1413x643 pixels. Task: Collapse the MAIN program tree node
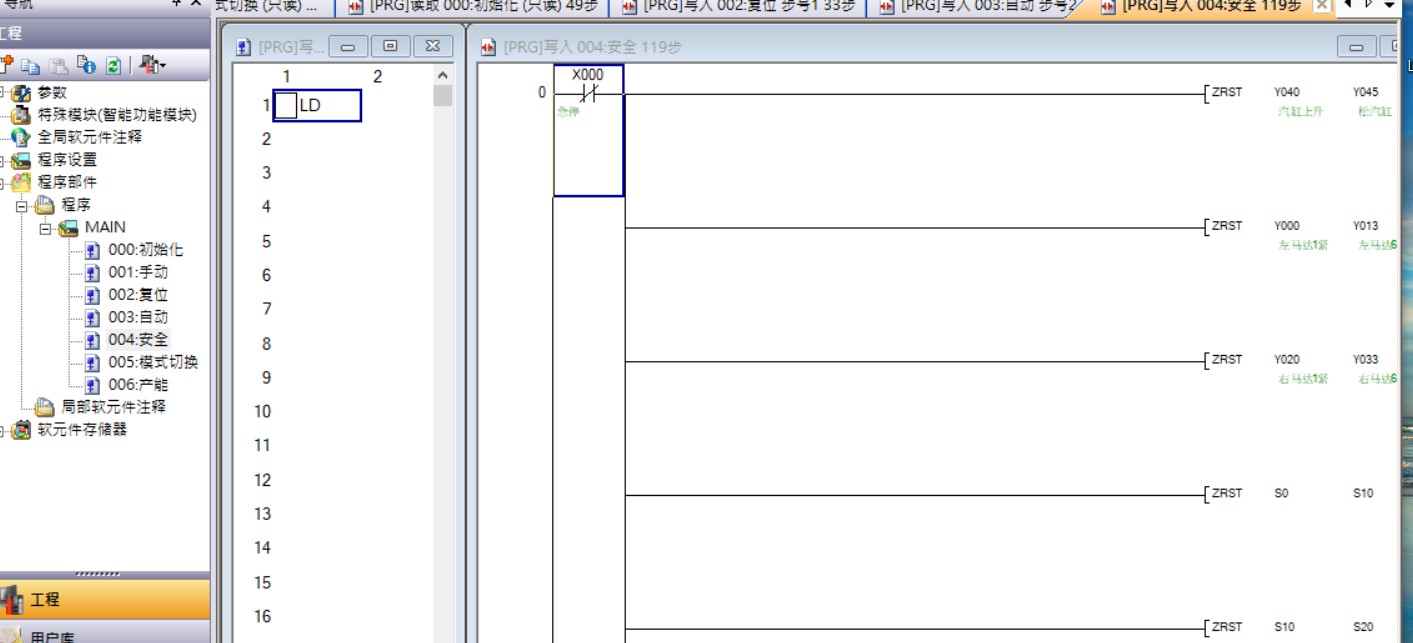point(46,228)
